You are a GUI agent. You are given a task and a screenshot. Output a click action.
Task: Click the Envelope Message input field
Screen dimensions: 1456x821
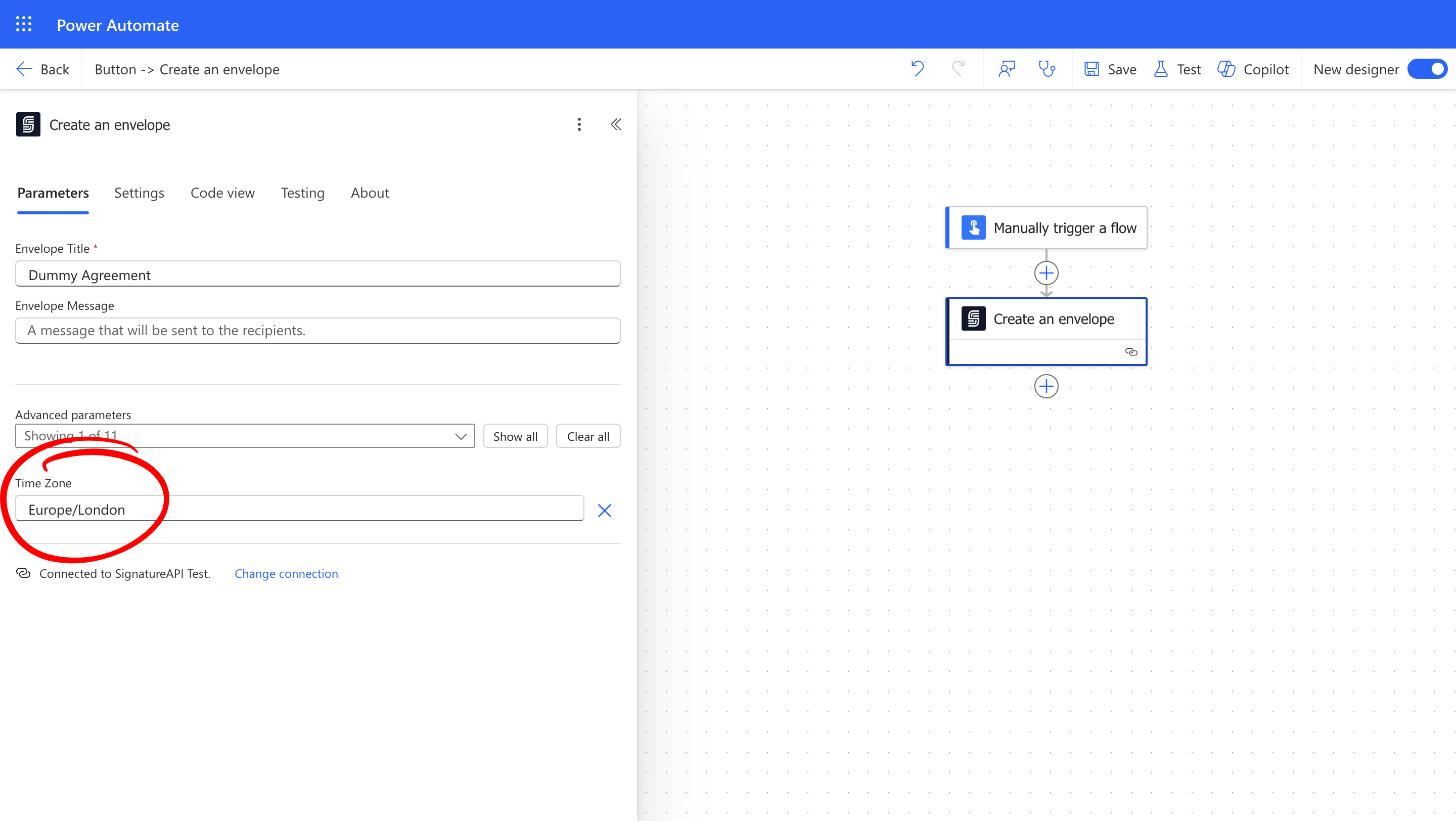point(317,331)
